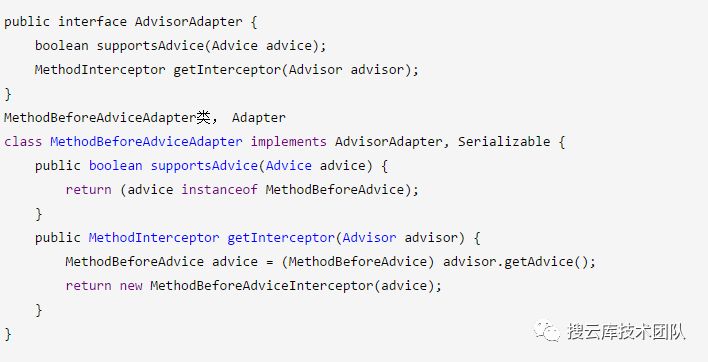Screen dimensions: 708x362
Task: Click the 'Adapter' word after the comma
Action: pyautogui.click(x=259, y=118)
